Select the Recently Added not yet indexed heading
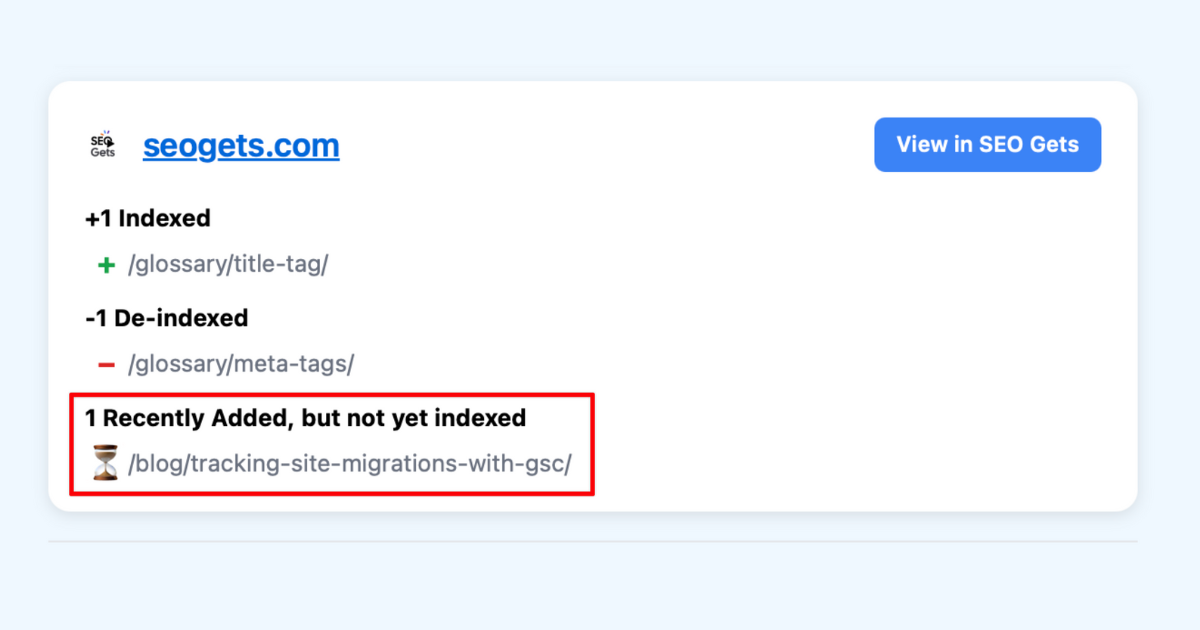The height and width of the screenshot is (630, 1200). pos(303,418)
